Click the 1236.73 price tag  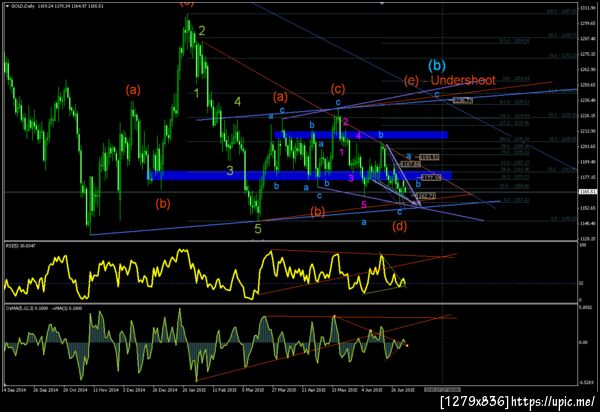coord(463,100)
